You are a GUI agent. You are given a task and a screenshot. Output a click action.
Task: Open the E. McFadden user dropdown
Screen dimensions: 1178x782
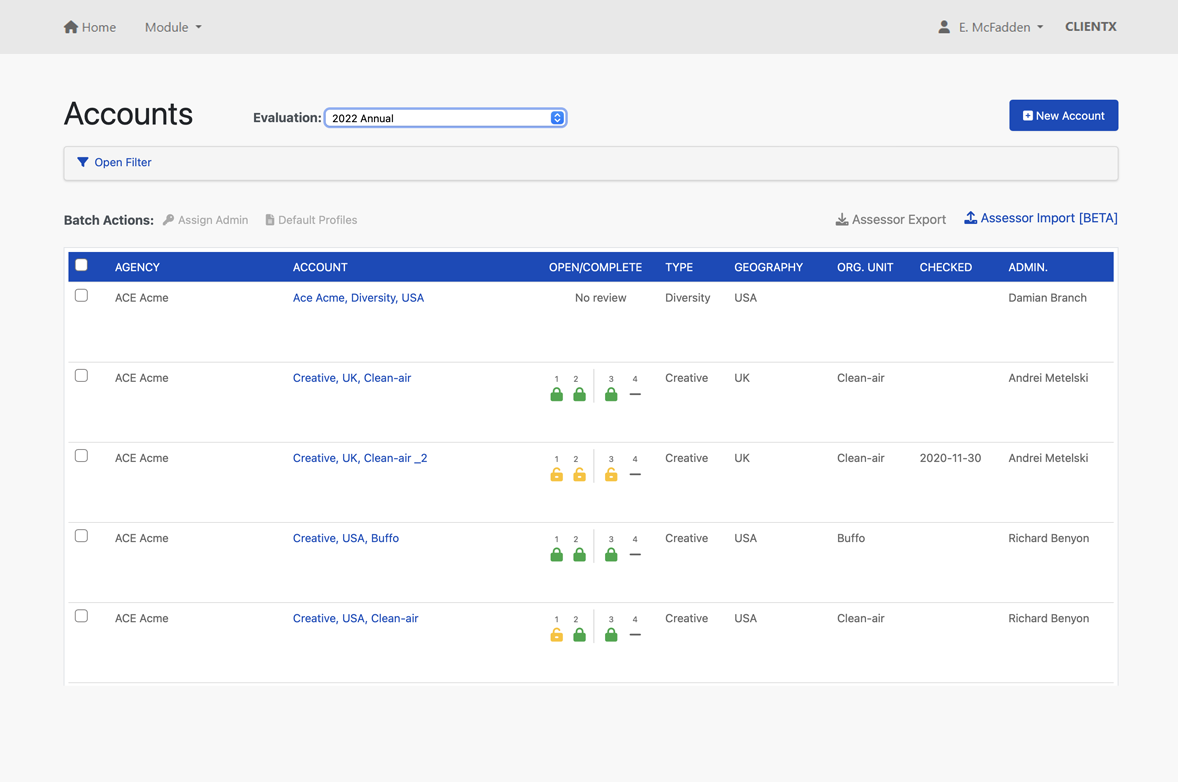pos(991,27)
